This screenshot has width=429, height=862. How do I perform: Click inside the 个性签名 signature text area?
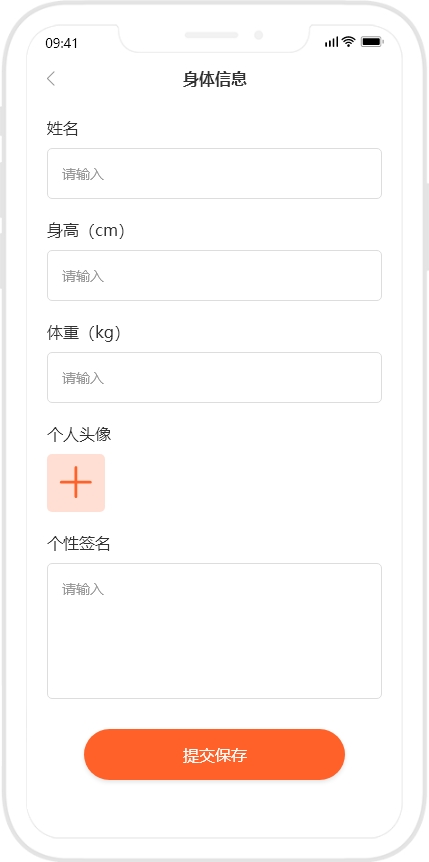tap(214, 631)
